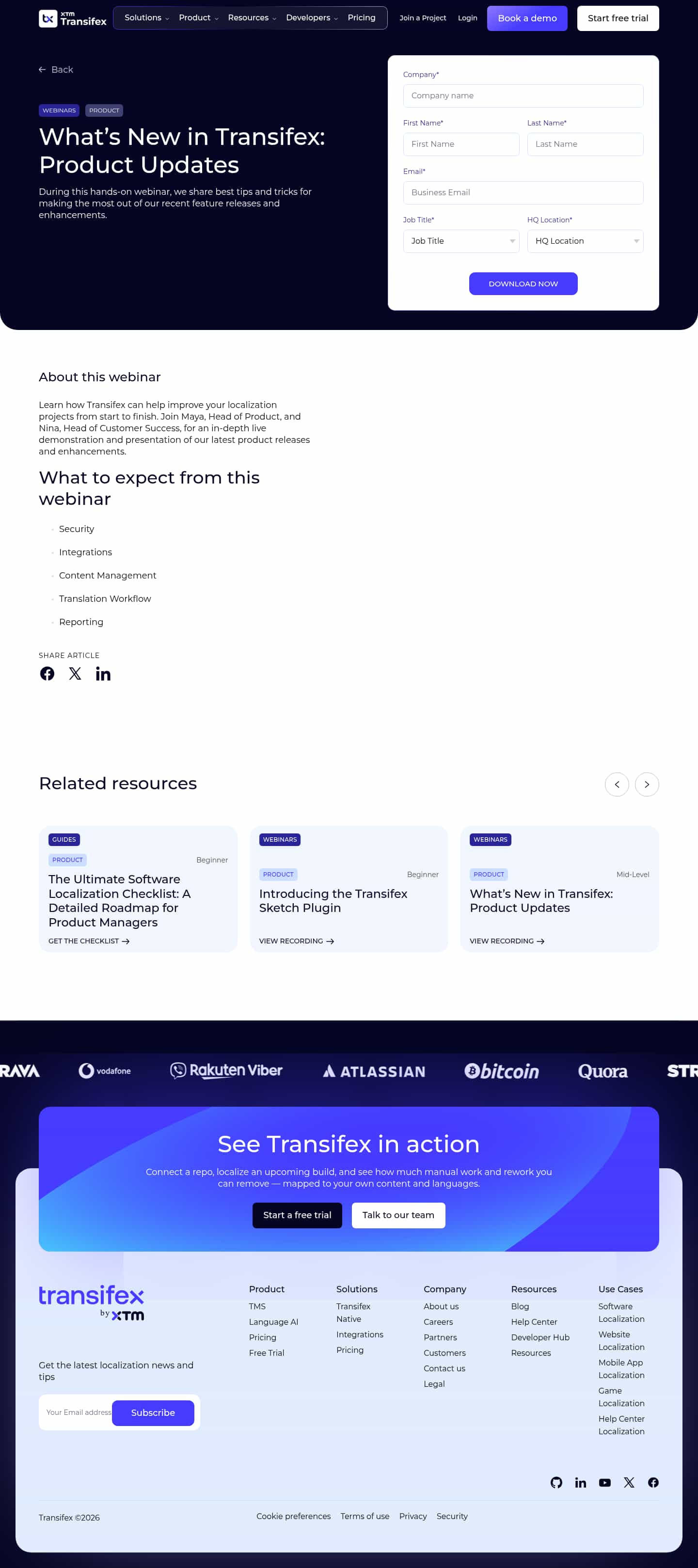
Task: Show next related resources
Action: pyautogui.click(x=646, y=784)
